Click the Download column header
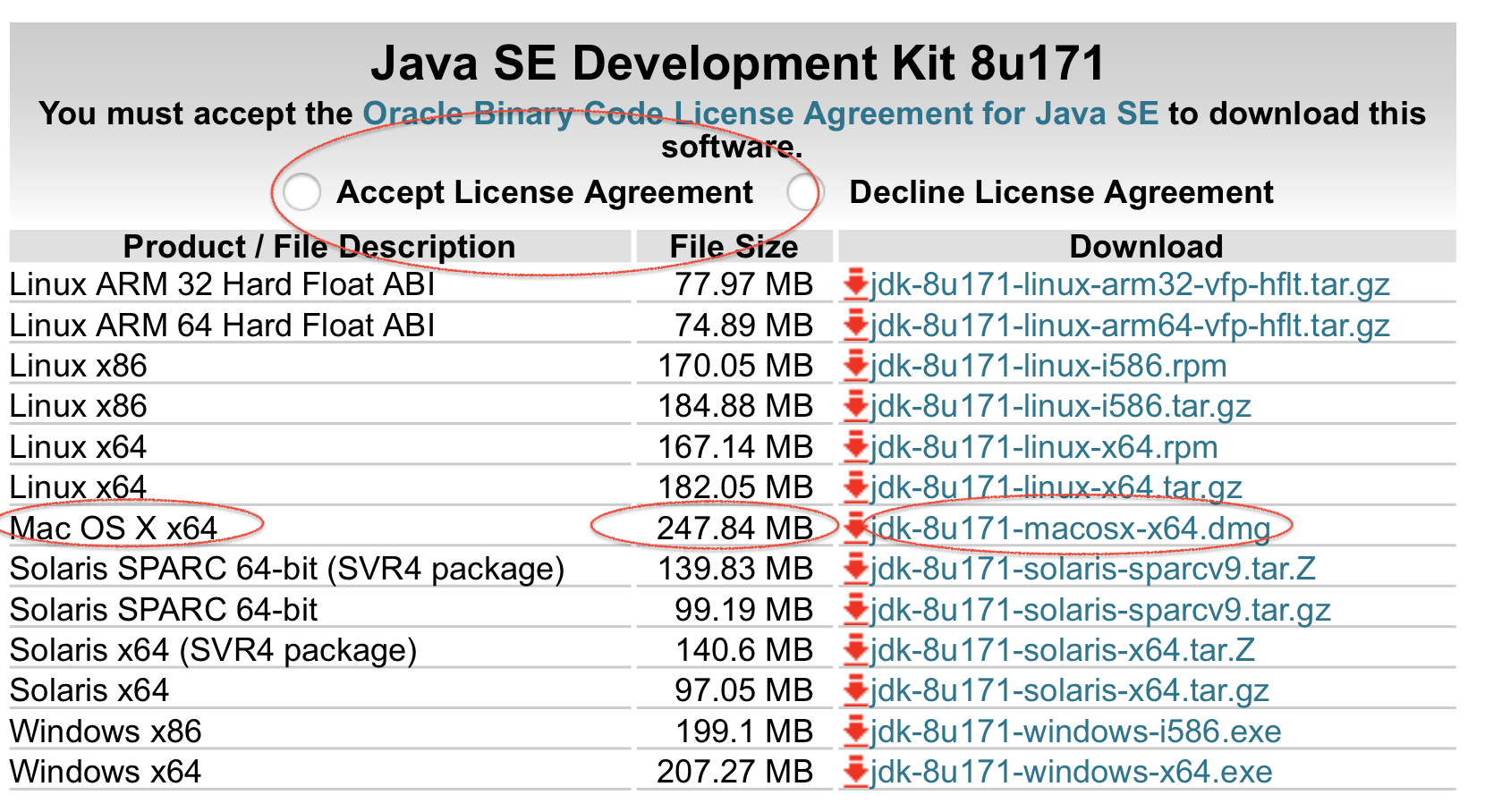This screenshot has height=812, width=1485. click(x=1146, y=247)
